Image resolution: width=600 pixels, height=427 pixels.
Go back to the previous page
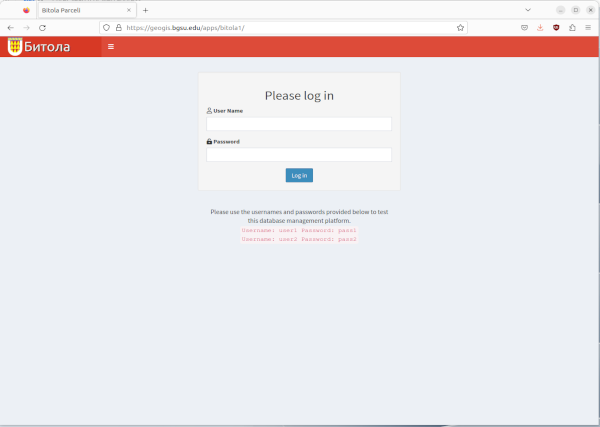point(11,28)
